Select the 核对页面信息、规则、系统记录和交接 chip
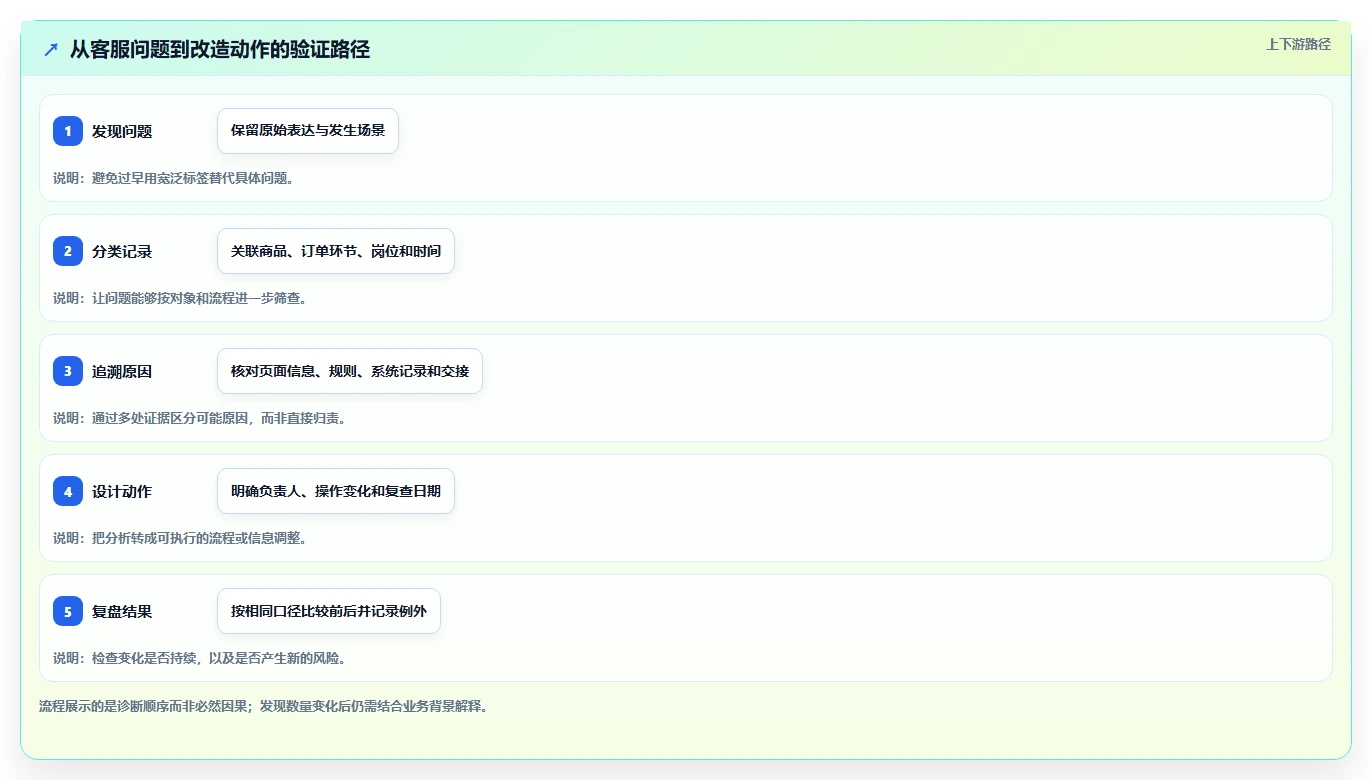 click(350, 371)
